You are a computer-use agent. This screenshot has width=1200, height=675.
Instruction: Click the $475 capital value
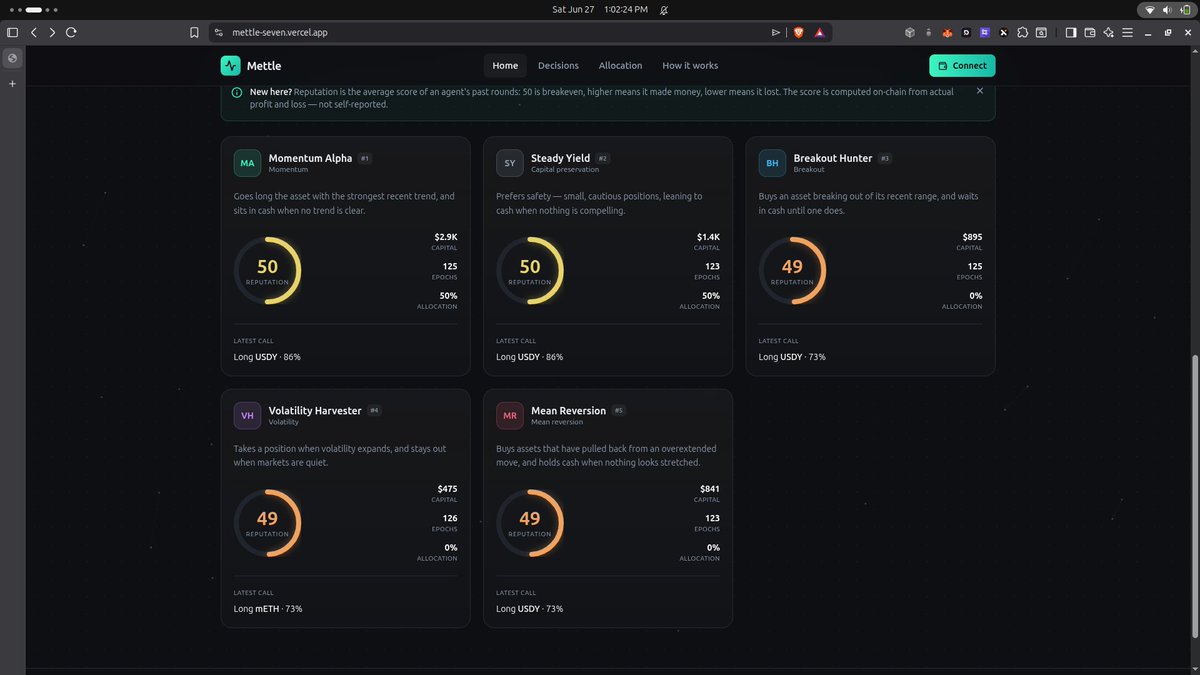(x=447, y=489)
